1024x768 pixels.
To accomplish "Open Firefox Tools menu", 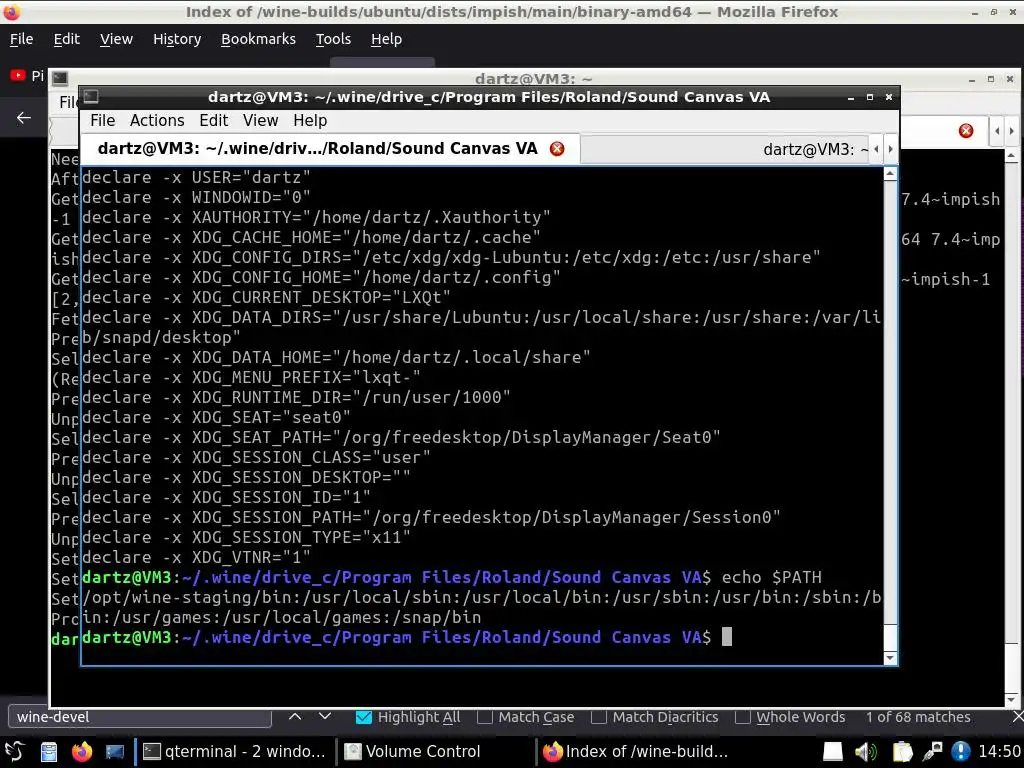I will coord(333,39).
